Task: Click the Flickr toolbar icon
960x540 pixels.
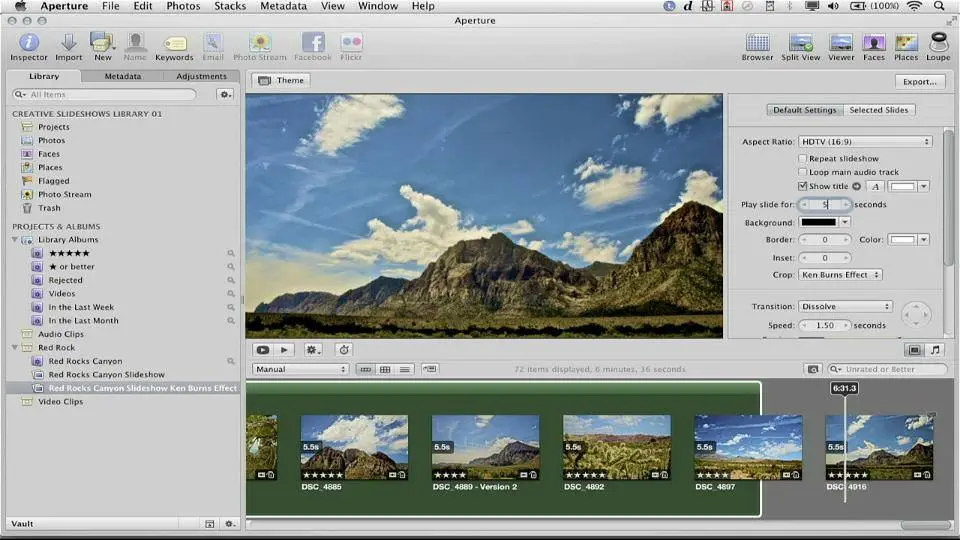Action: coord(351,47)
